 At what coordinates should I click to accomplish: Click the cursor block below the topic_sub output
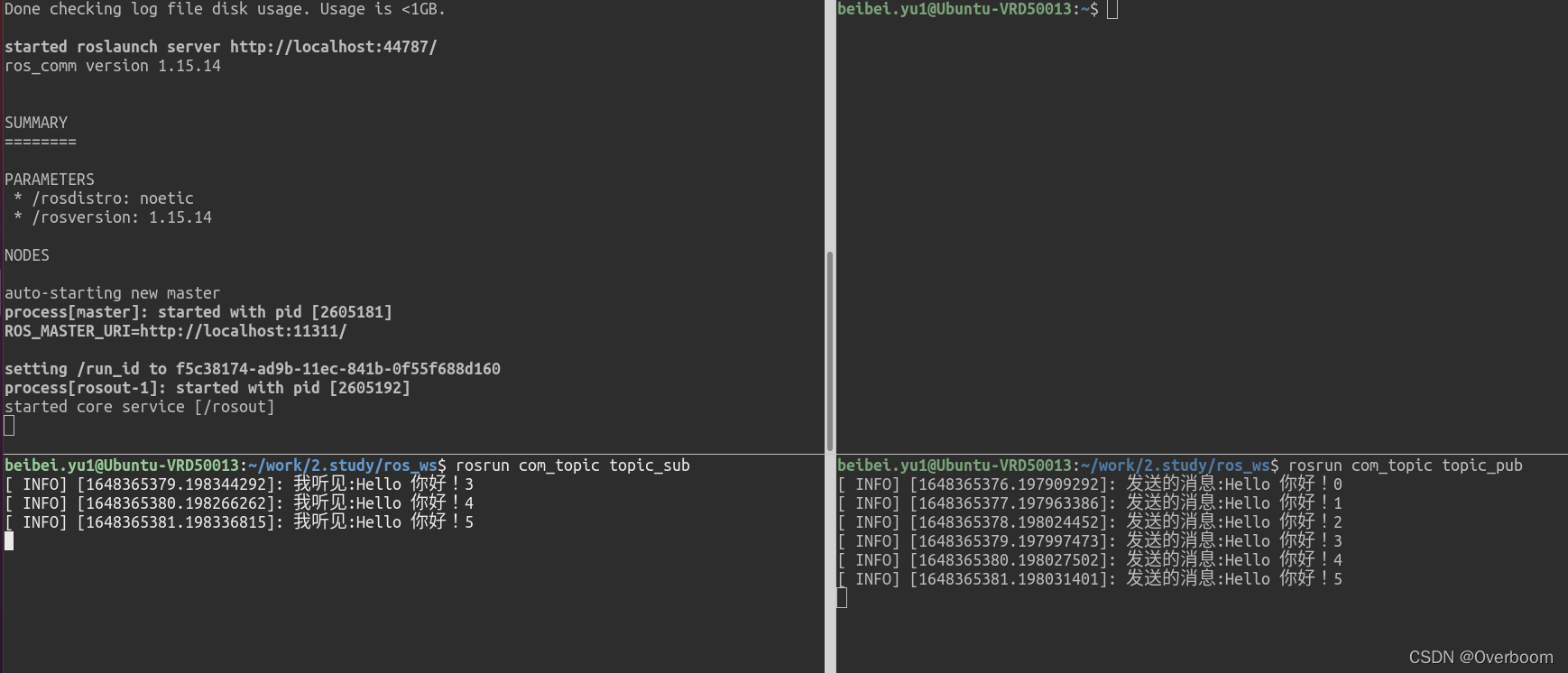pos(9,541)
